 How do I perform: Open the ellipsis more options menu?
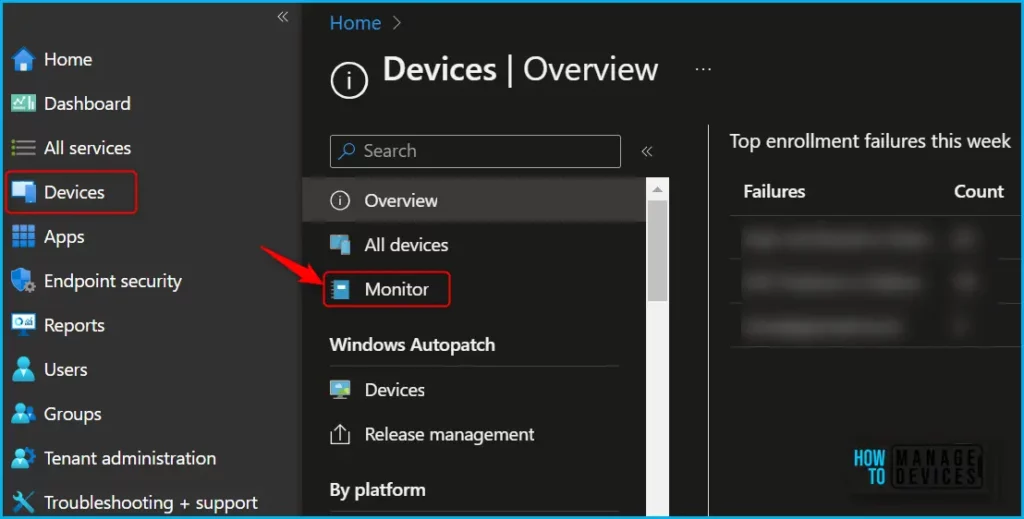[703, 69]
